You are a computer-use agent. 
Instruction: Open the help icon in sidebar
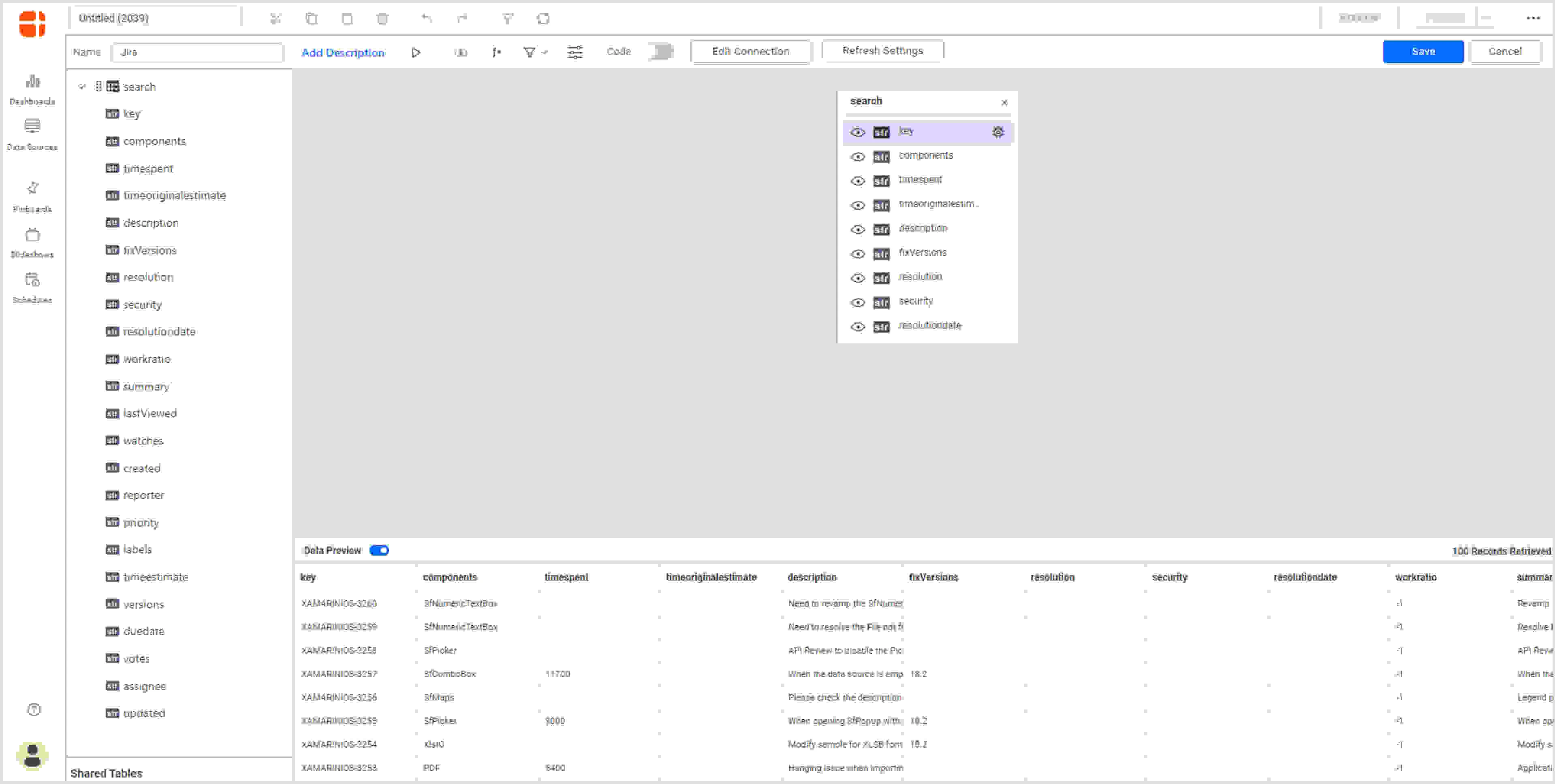pos(34,709)
